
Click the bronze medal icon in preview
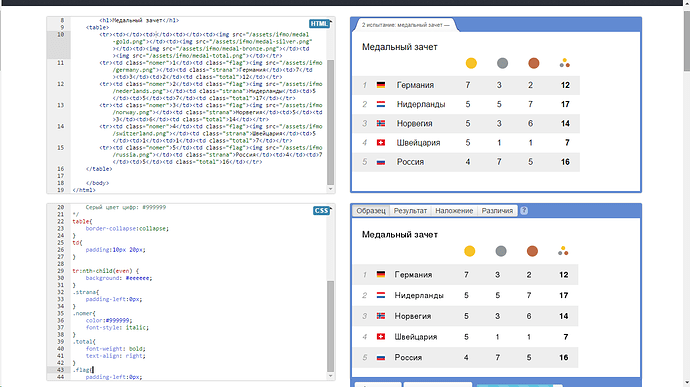pyautogui.click(x=533, y=63)
